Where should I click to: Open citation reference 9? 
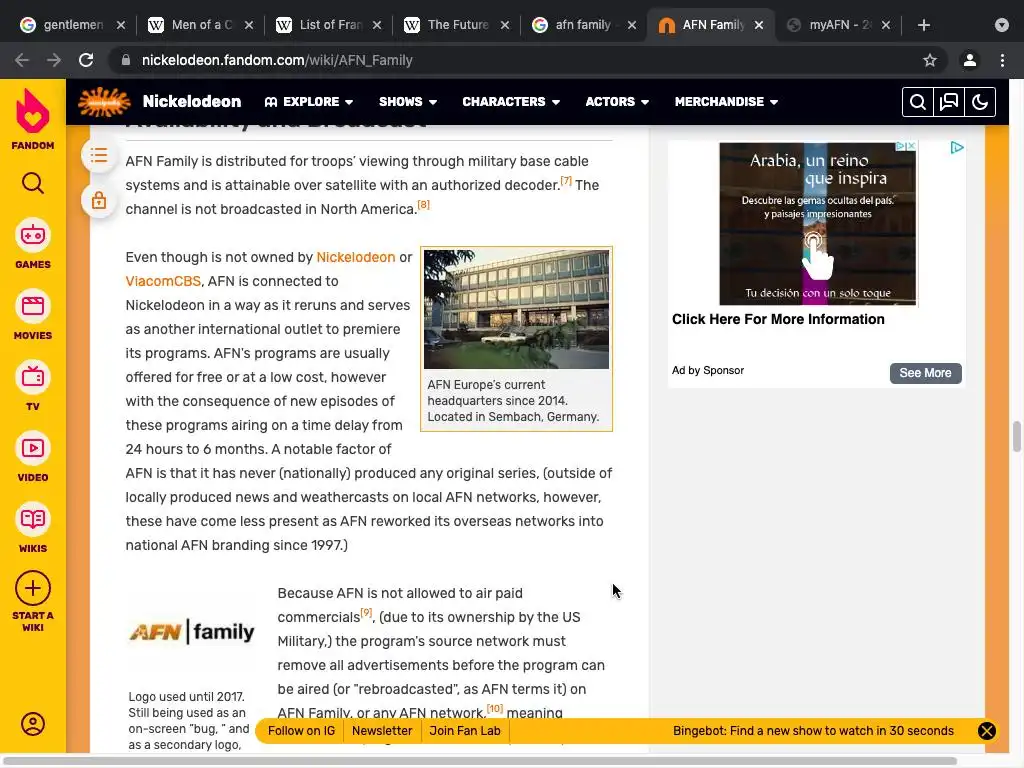coord(366,613)
